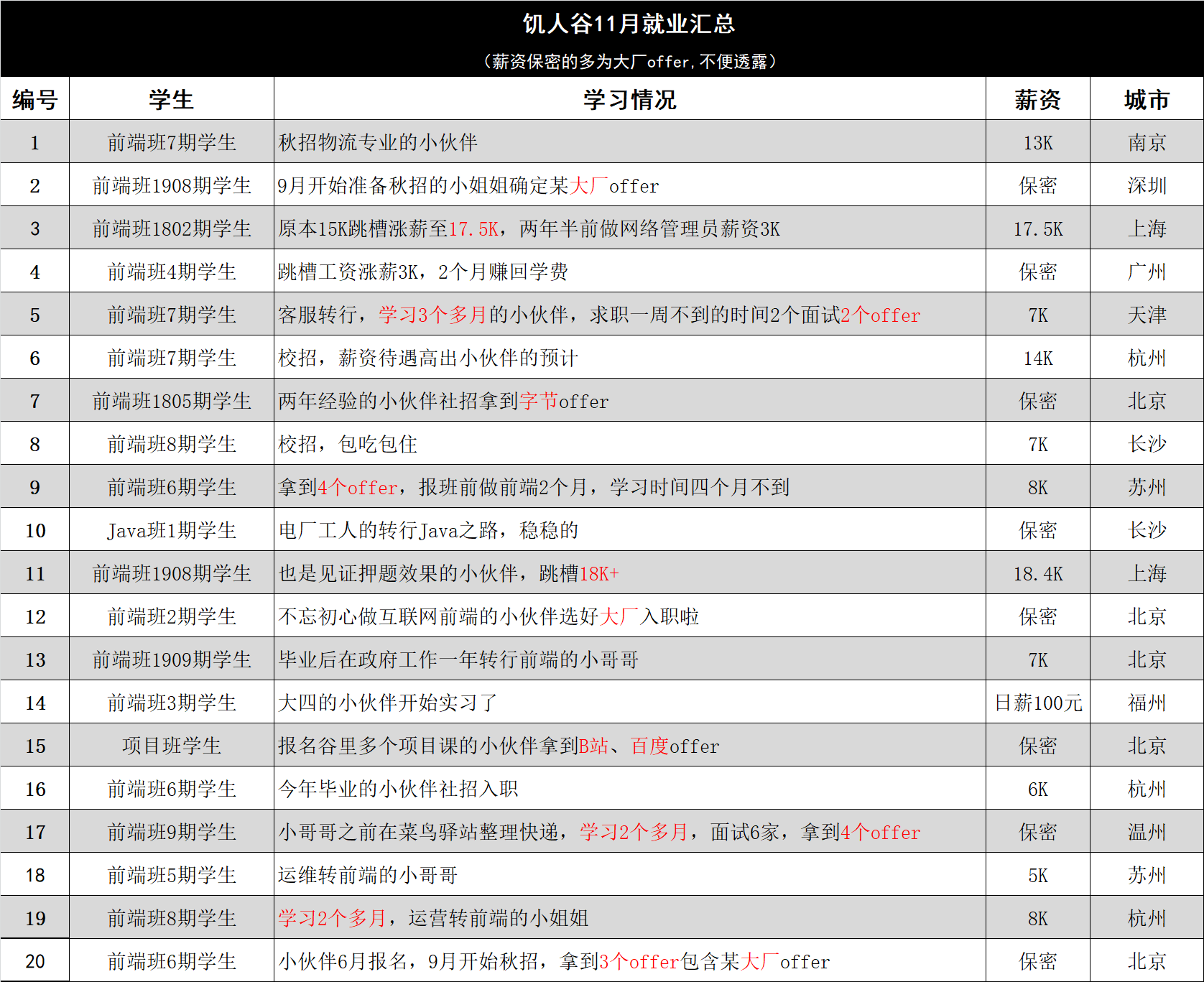Select the 城市 column header
This screenshot has width=1204, height=982.
click(1147, 99)
